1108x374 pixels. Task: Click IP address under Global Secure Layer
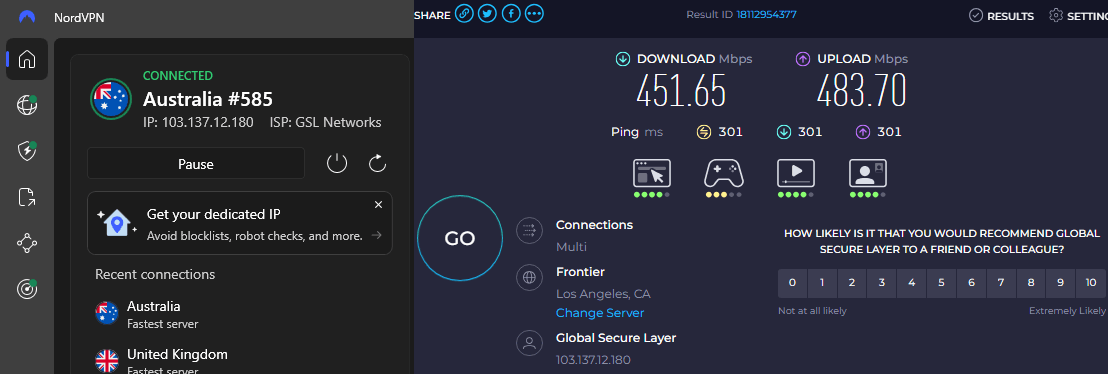pyautogui.click(x=594, y=360)
